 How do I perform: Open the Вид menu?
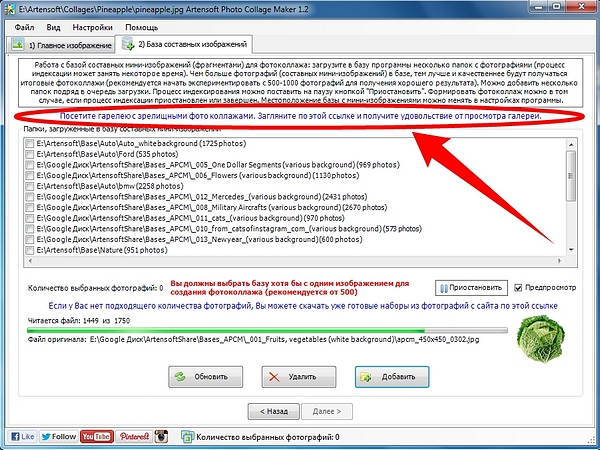click(x=53, y=28)
